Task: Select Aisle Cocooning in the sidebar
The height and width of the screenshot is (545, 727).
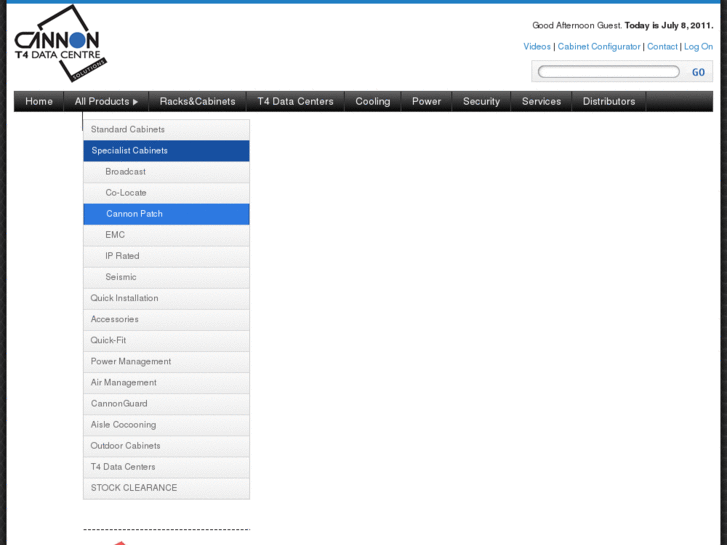Action: point(166,425)
